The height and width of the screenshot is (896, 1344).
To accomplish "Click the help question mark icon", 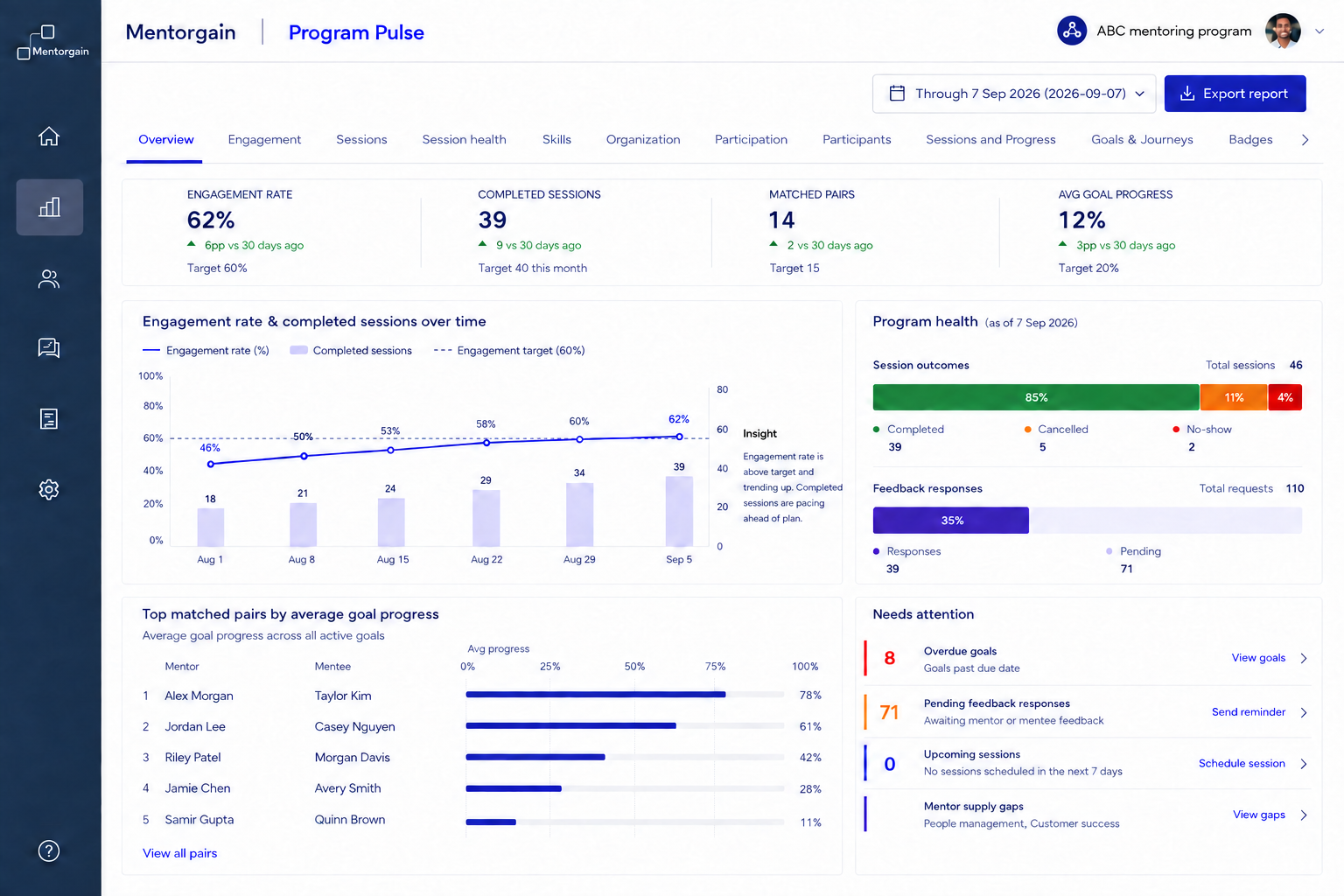I will point(49,850).
